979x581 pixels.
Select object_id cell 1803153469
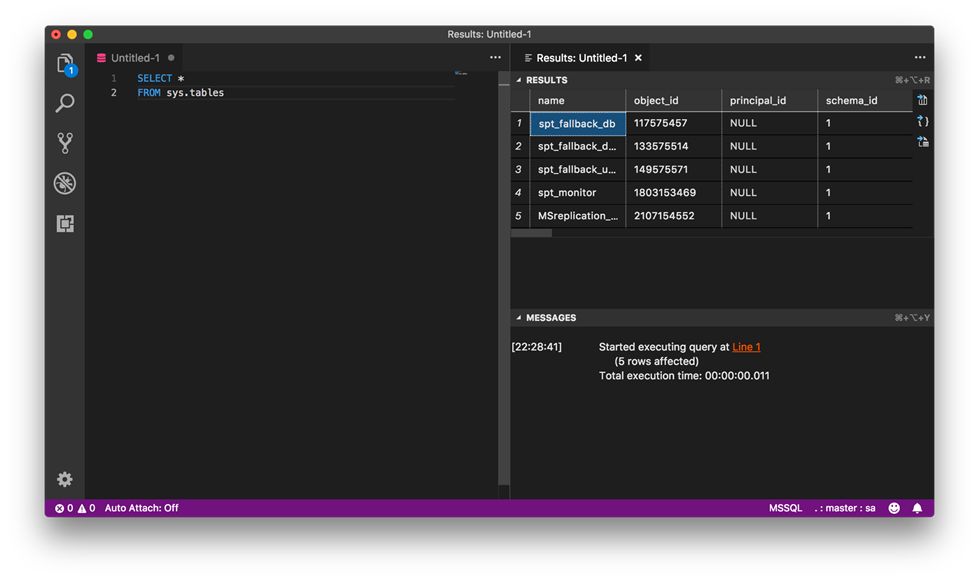click(x=674, y=193)
